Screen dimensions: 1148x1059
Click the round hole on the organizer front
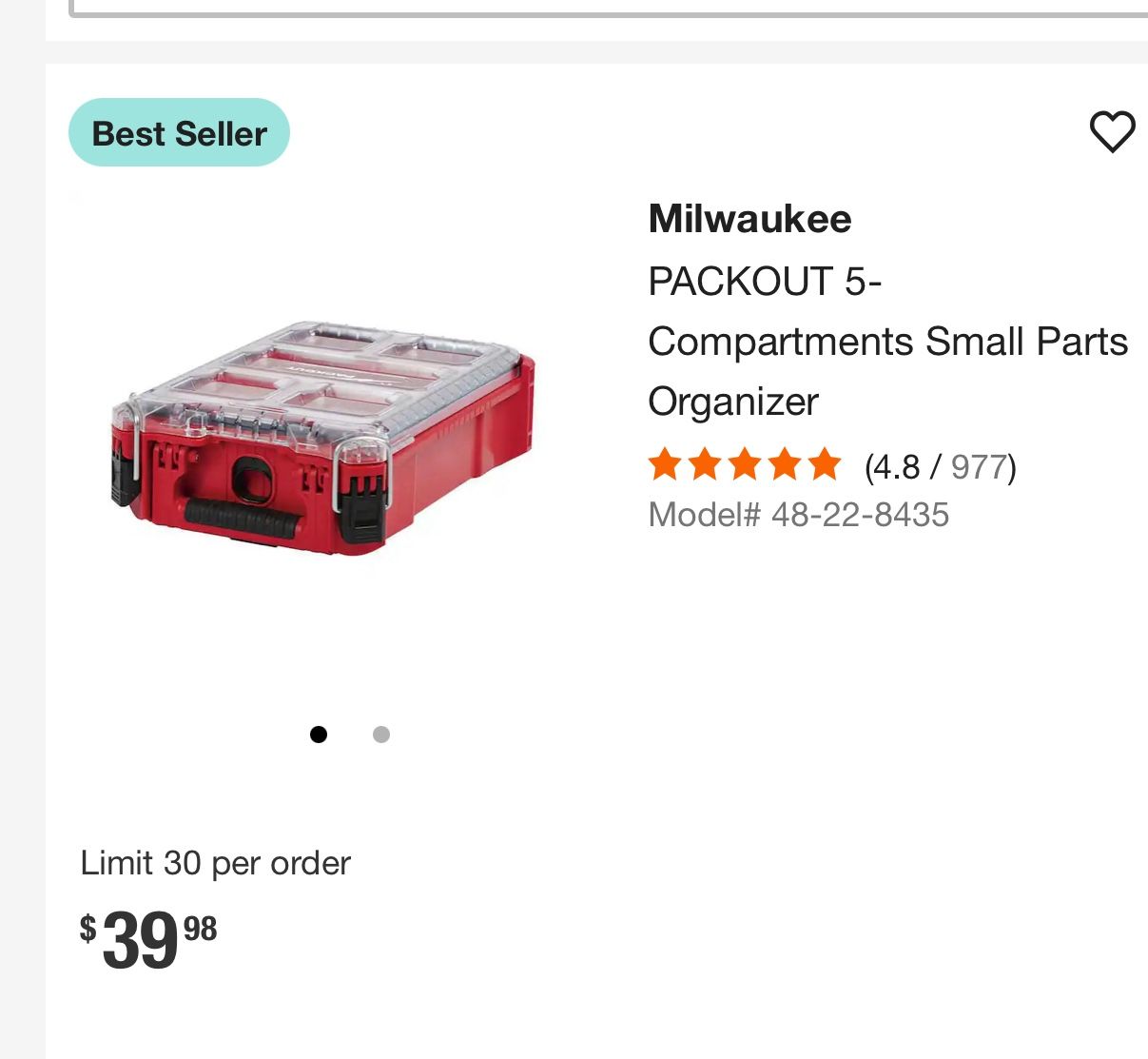click(x=251, y=478)
